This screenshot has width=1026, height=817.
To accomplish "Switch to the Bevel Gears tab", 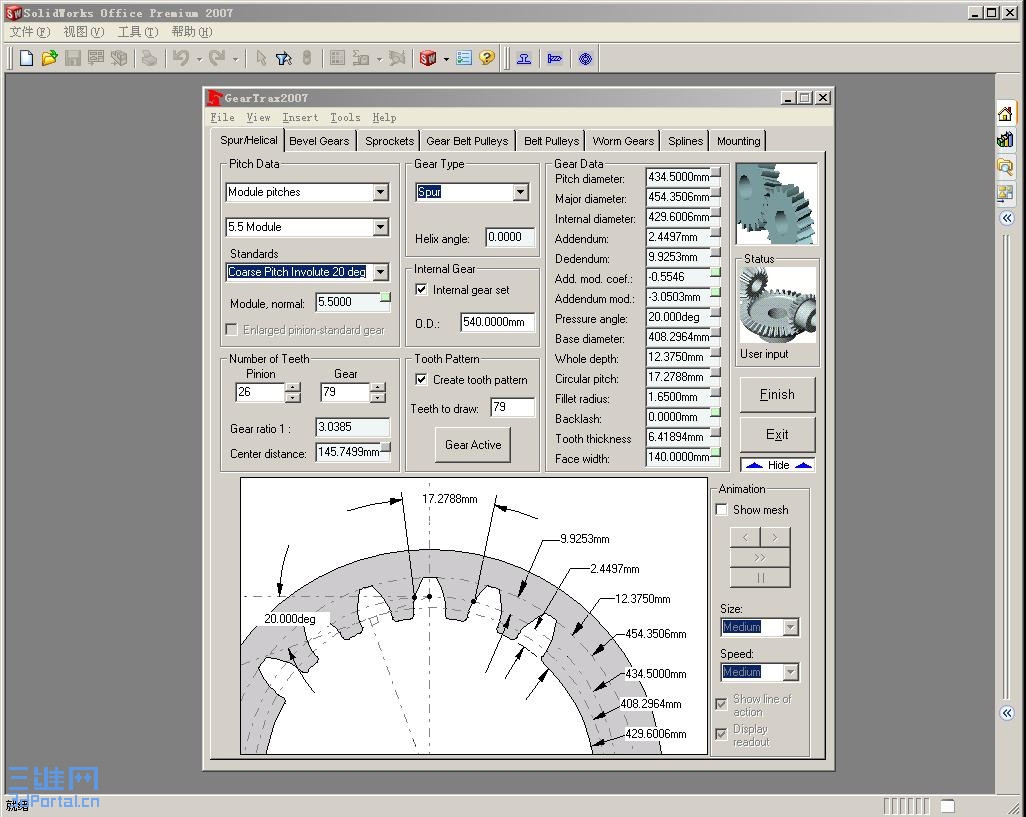I will [319, 141].
